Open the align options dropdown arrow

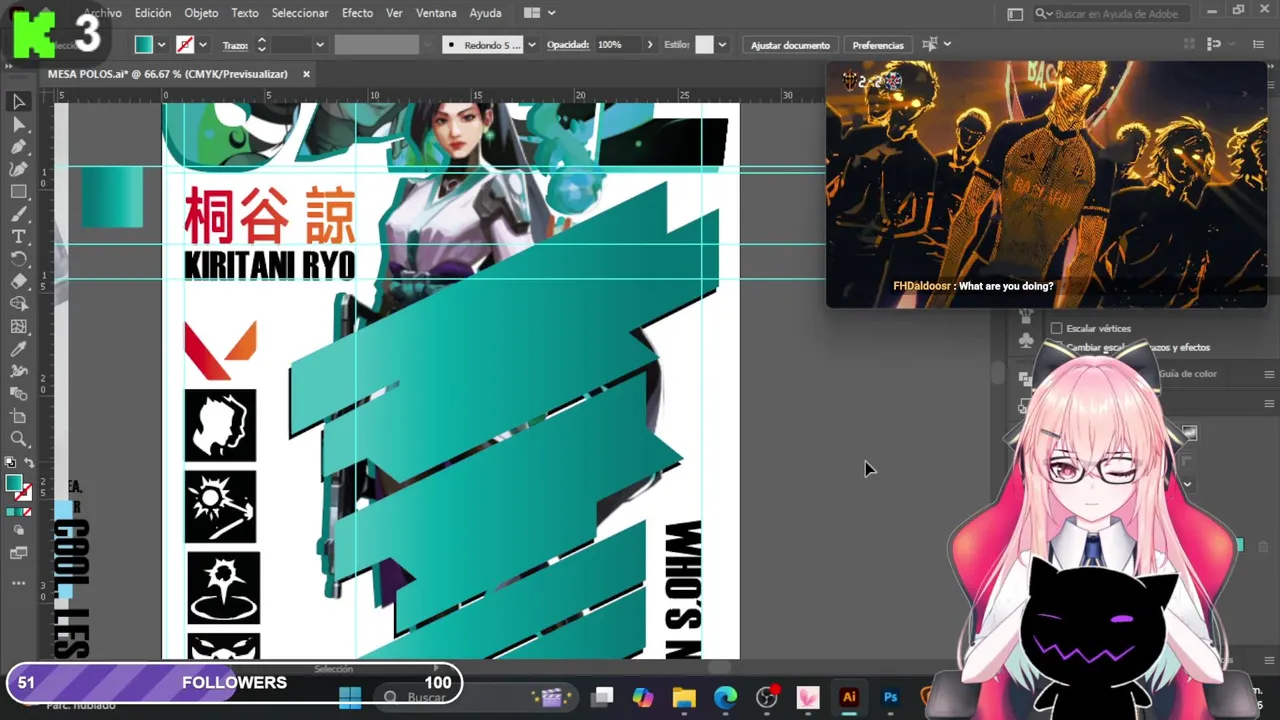[947, 44]
